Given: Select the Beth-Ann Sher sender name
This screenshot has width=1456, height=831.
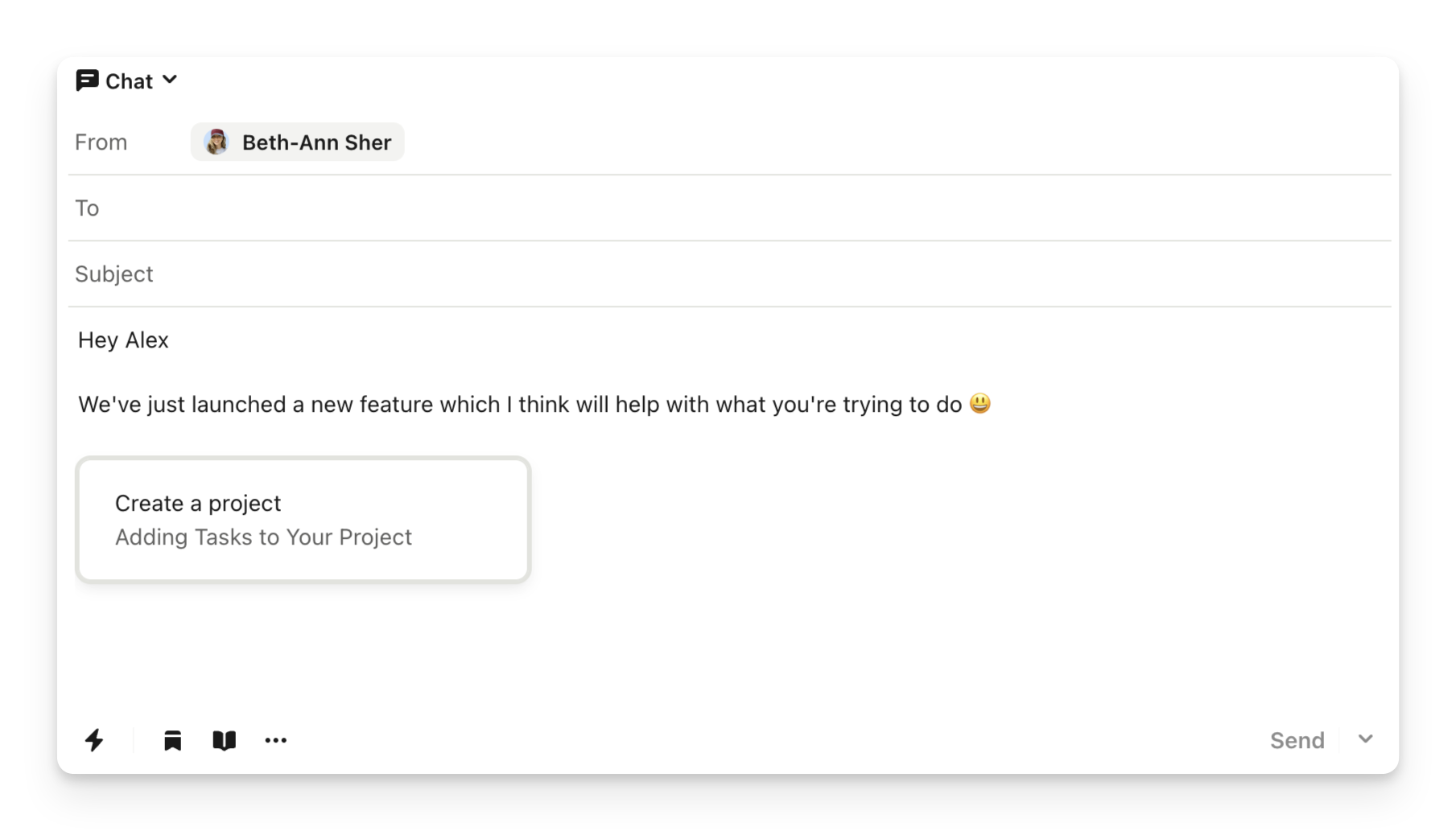Looking at the screenshot, I should coord(316,142).
